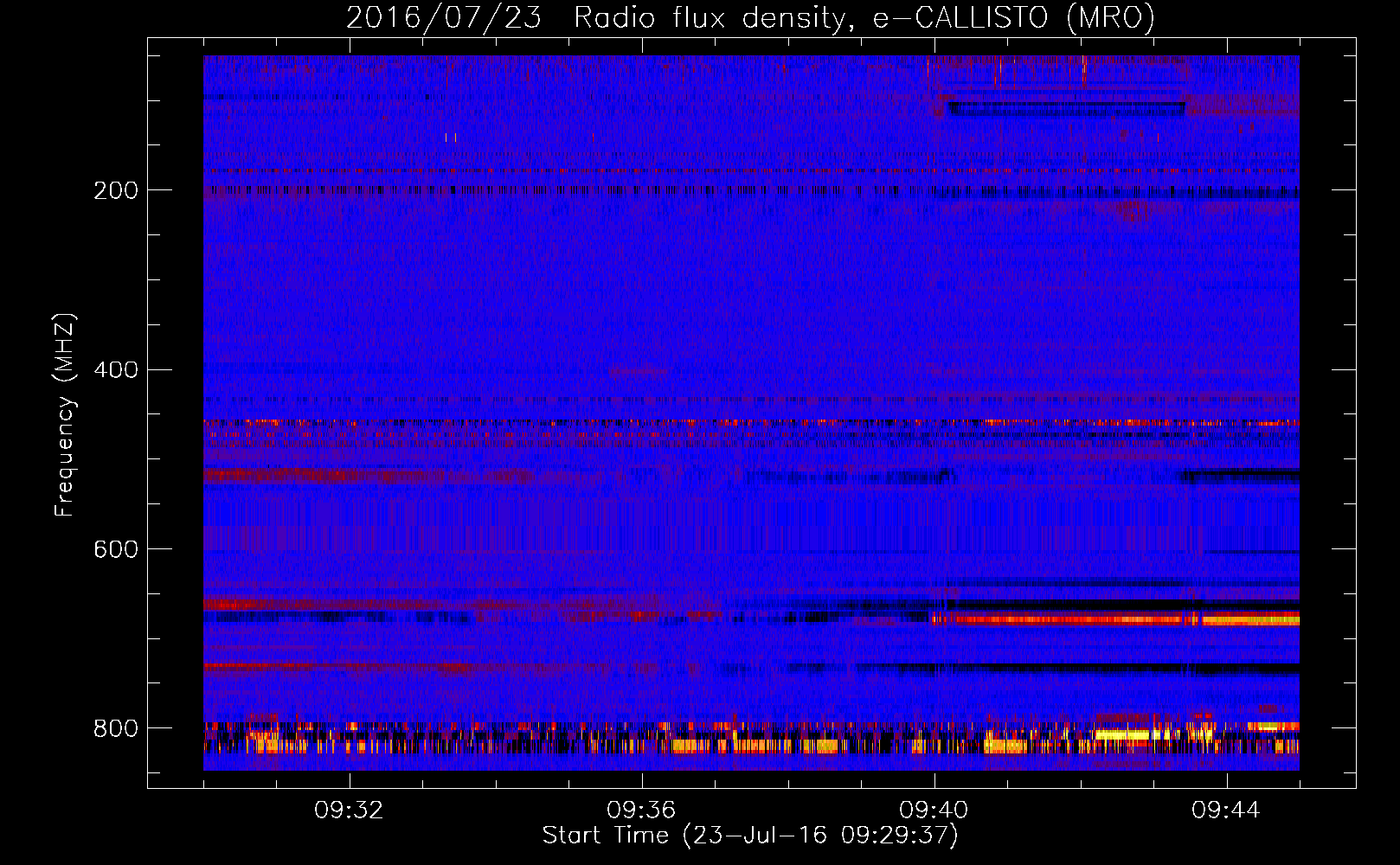Click the 09:36 time tick label

pos(642,811)
